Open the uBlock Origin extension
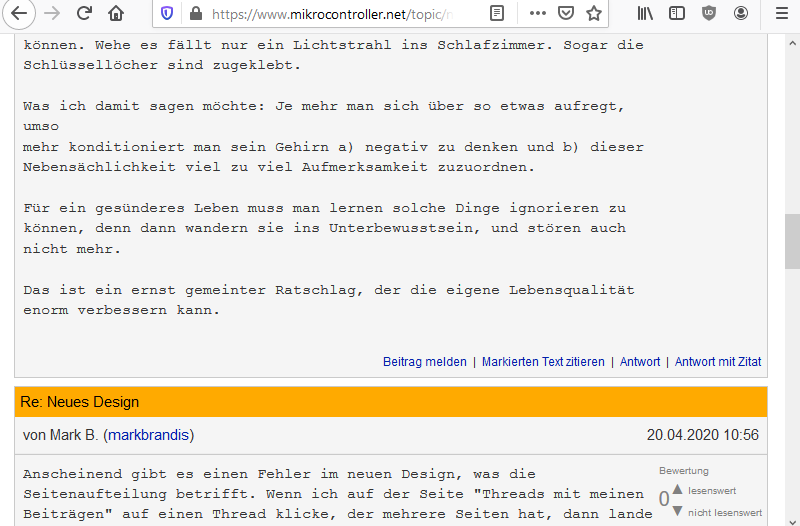The height and width of the screenshot is (526, 800). (x=709, y=13)
